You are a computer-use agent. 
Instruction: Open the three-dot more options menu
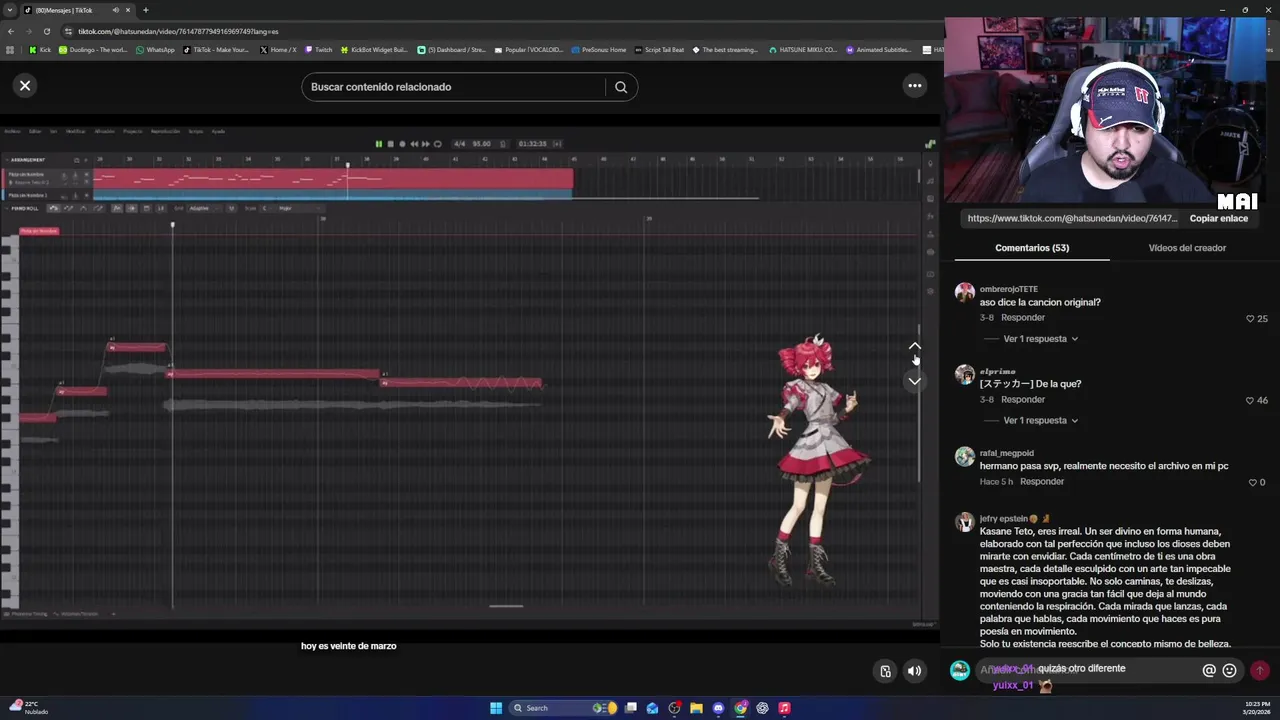(914, 86)
